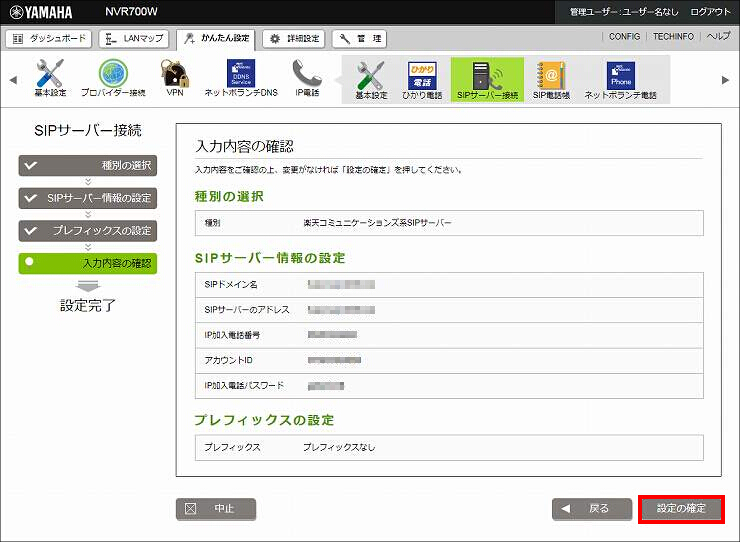
Task: Click the YAMAHA logo
Action: coord(41,12)
